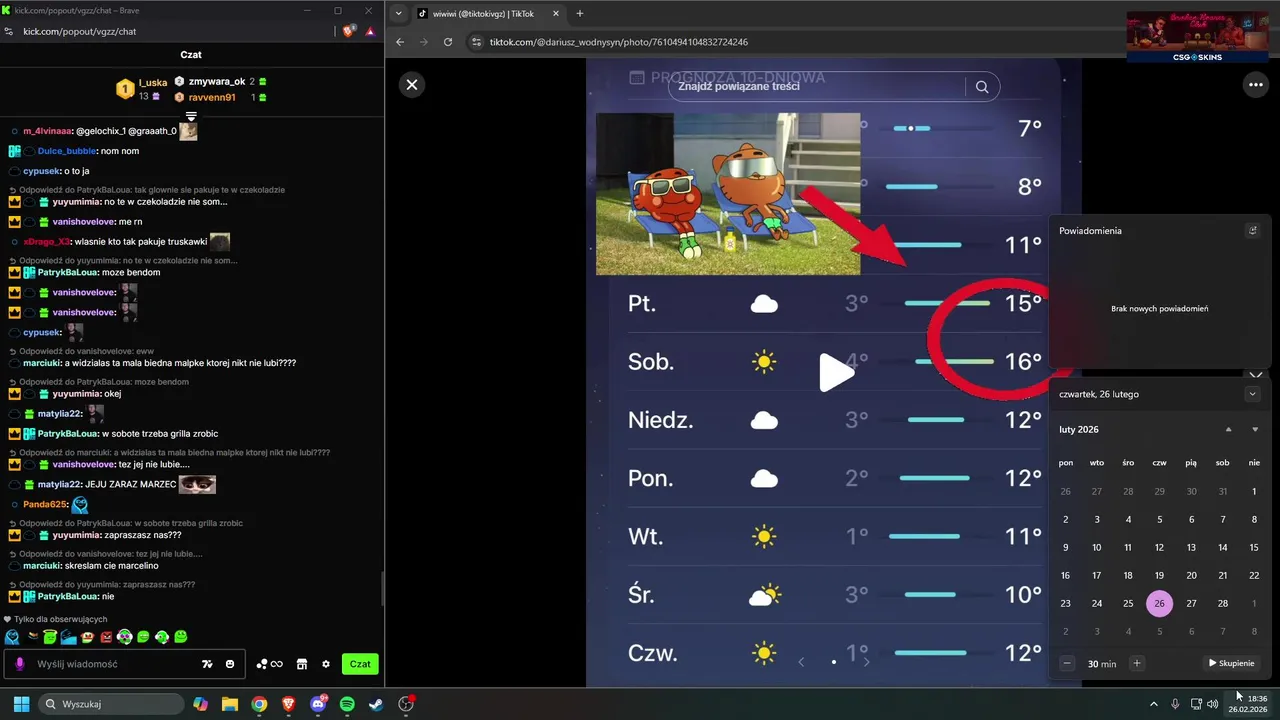Click reply header 'Odpowiedź do yuyumimia: zapraszasz nas???'

(102, 584)
